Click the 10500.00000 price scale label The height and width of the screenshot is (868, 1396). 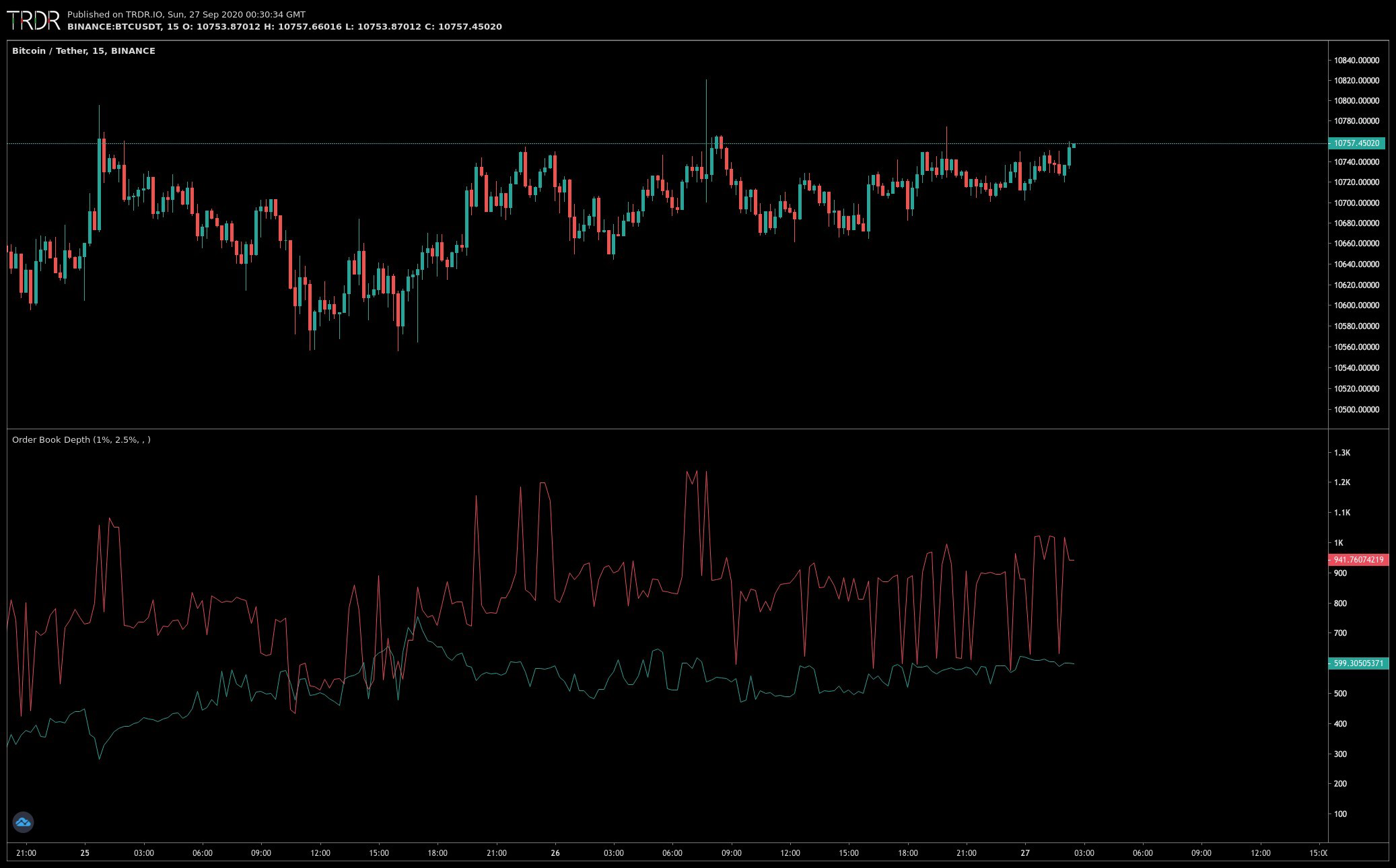point(1356,410)
